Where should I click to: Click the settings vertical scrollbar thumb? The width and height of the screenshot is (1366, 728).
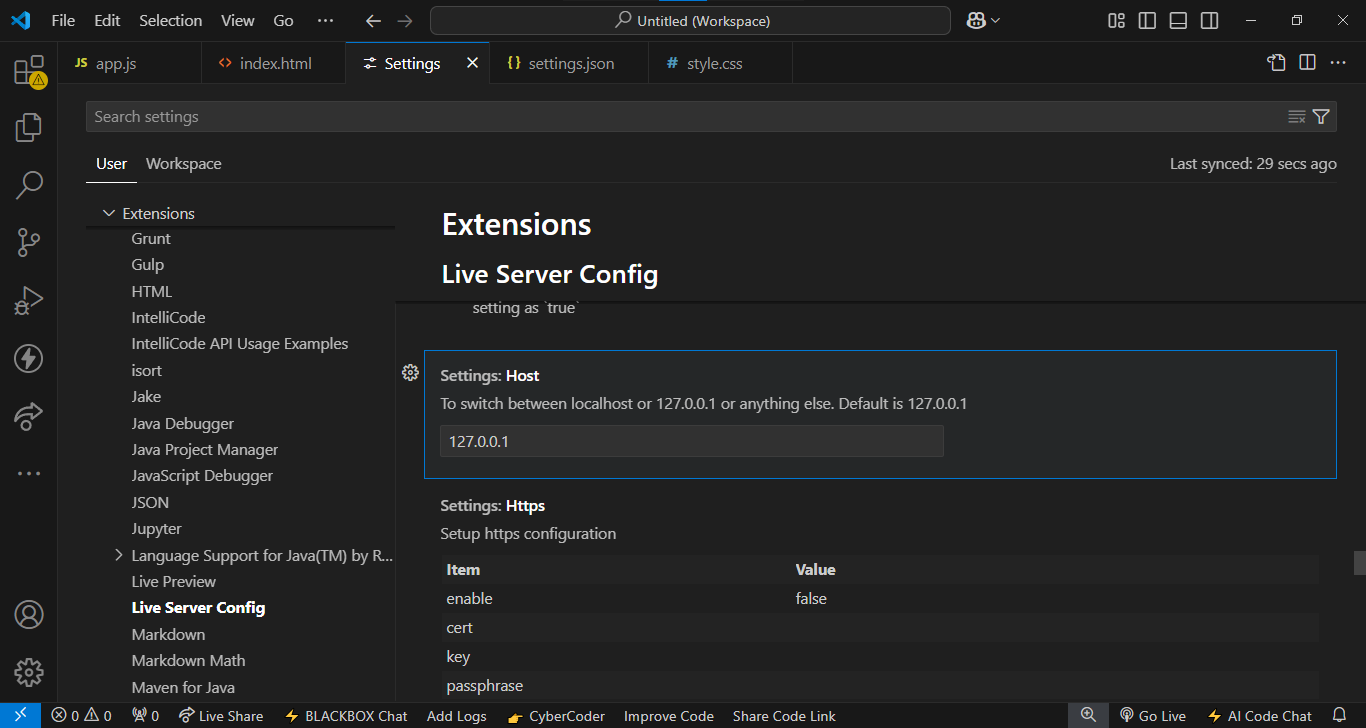click(x=1360, y=563)
